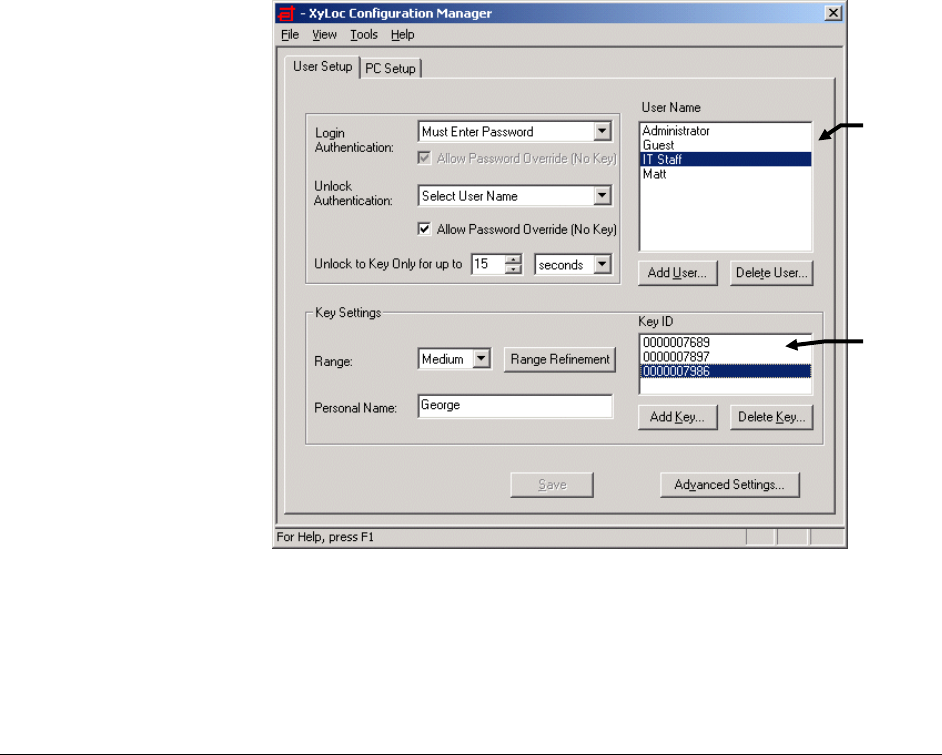Select IT Staff in User Name list
The width and height of the screenshot is (942, 755).
coord(726,159)
